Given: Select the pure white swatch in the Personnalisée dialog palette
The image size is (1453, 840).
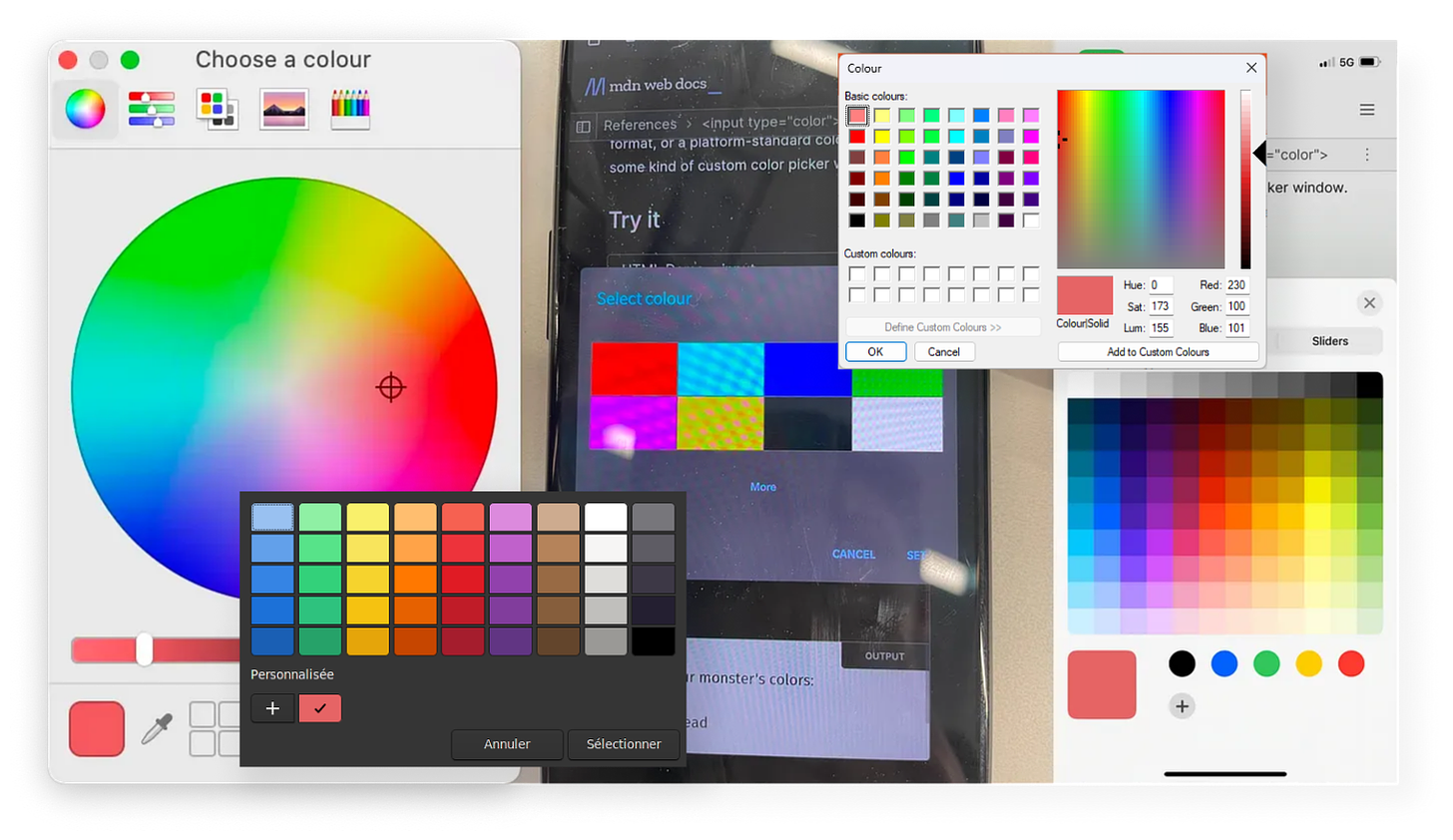Looking at the screenshot, I should coord(606,517).
